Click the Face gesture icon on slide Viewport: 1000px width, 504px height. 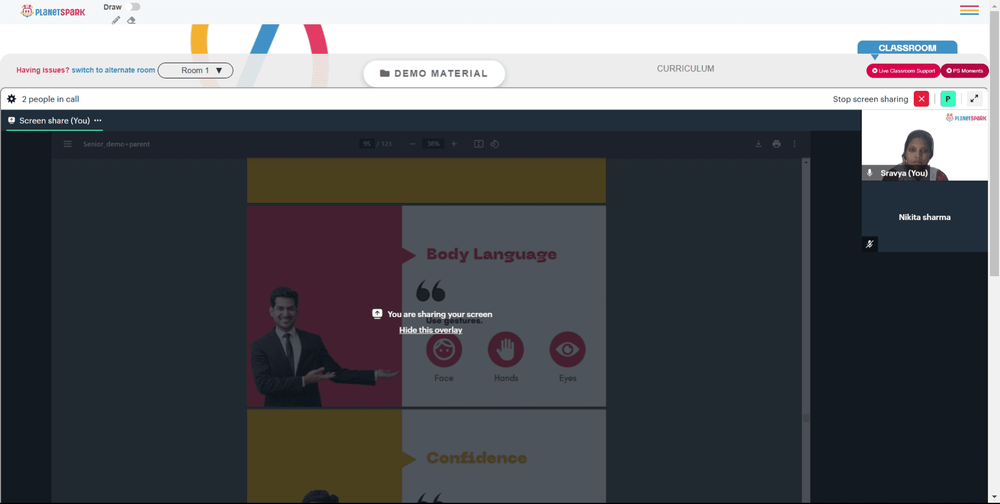(444, 350)
